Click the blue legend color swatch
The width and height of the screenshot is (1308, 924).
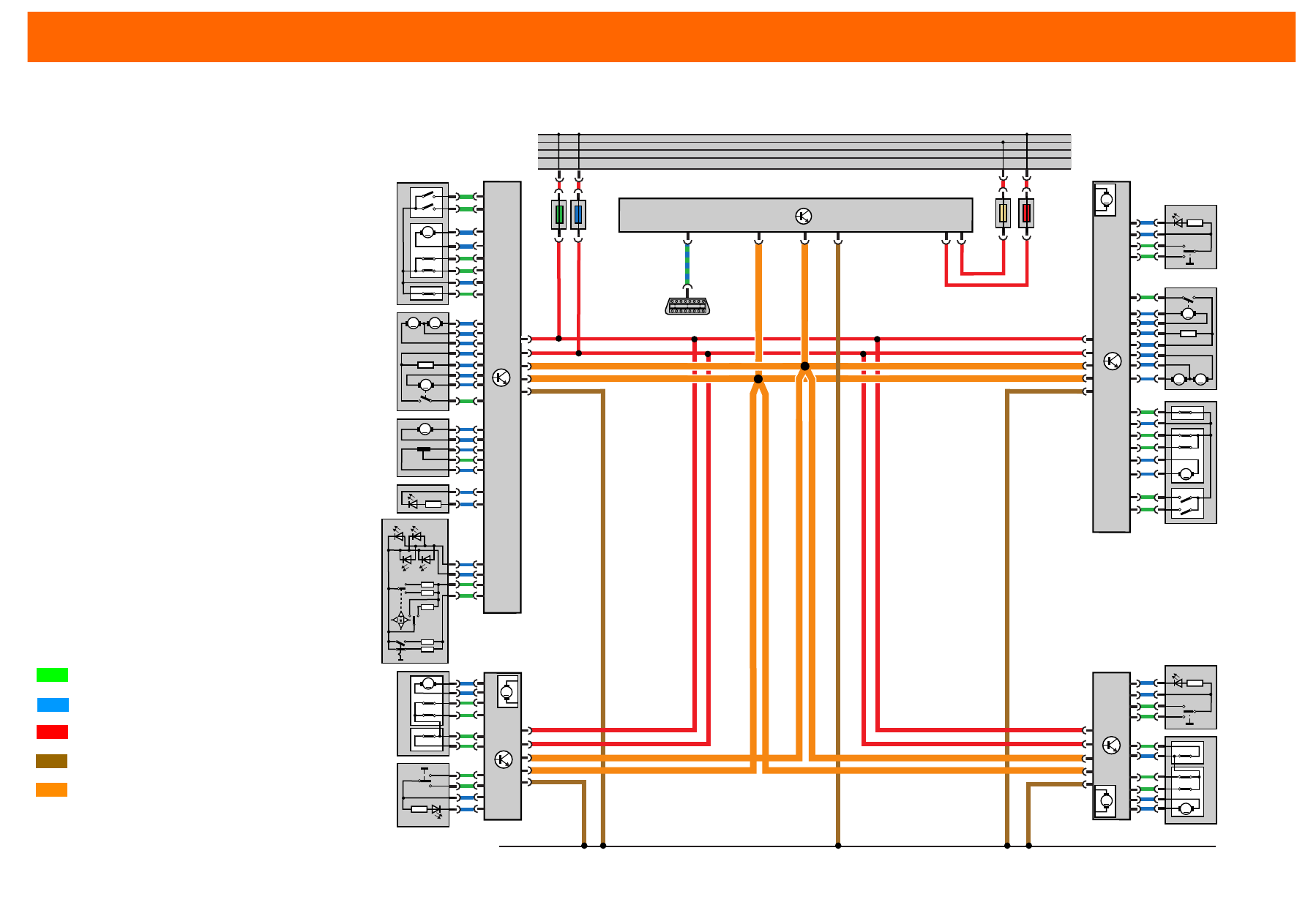(53, 705)
